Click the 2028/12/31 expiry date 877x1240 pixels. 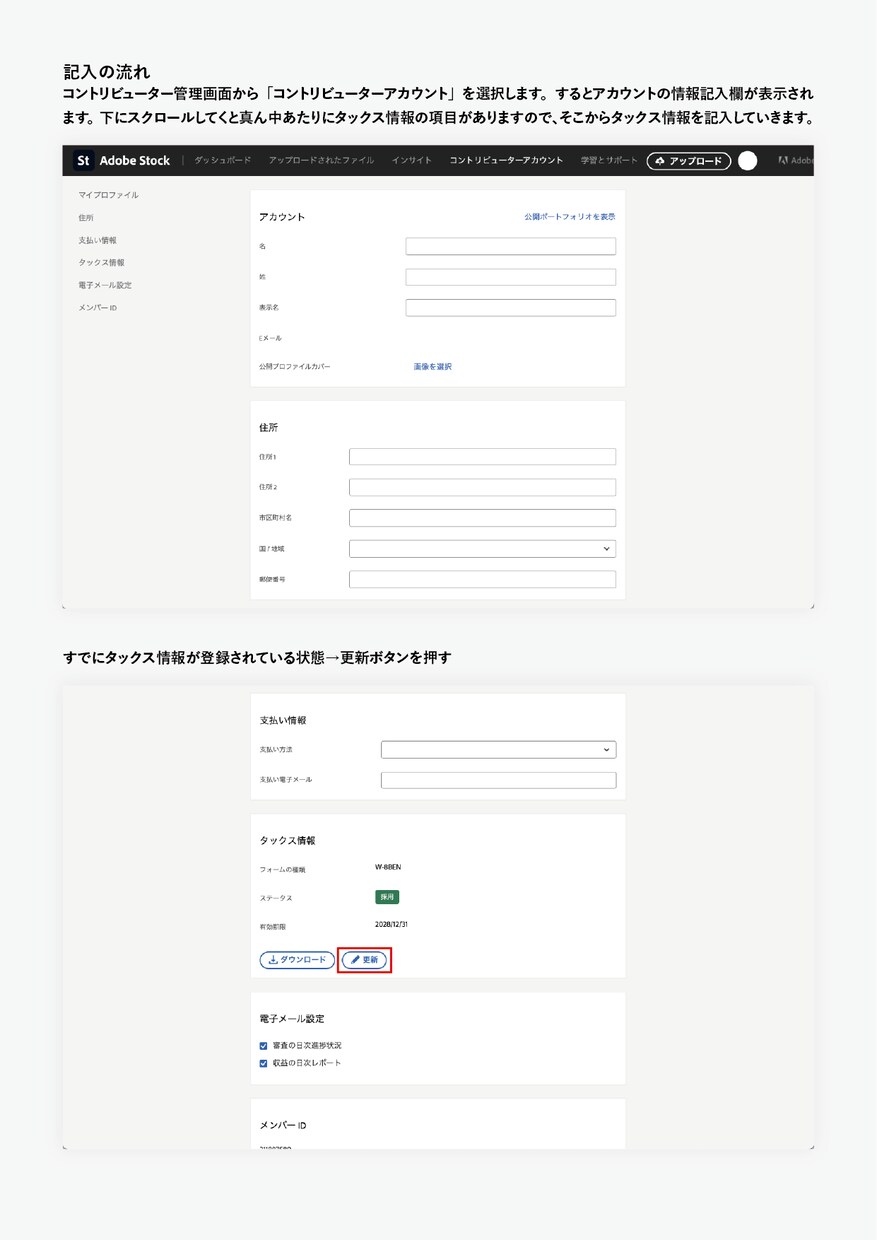[391, 924]
